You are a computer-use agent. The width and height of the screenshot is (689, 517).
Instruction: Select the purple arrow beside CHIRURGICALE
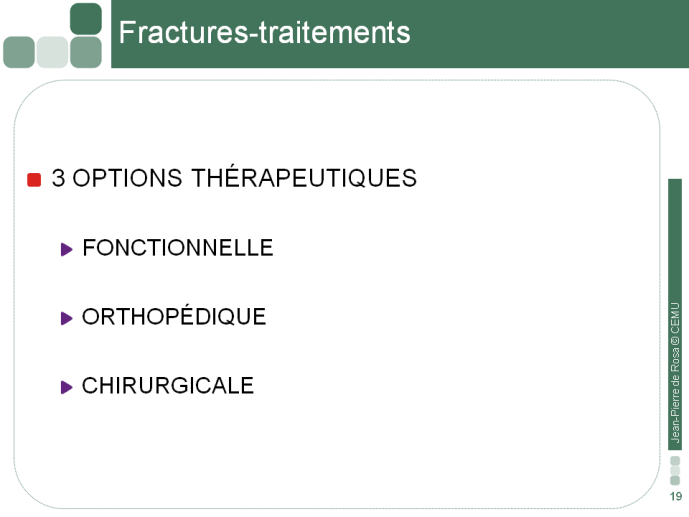(66, 387)
